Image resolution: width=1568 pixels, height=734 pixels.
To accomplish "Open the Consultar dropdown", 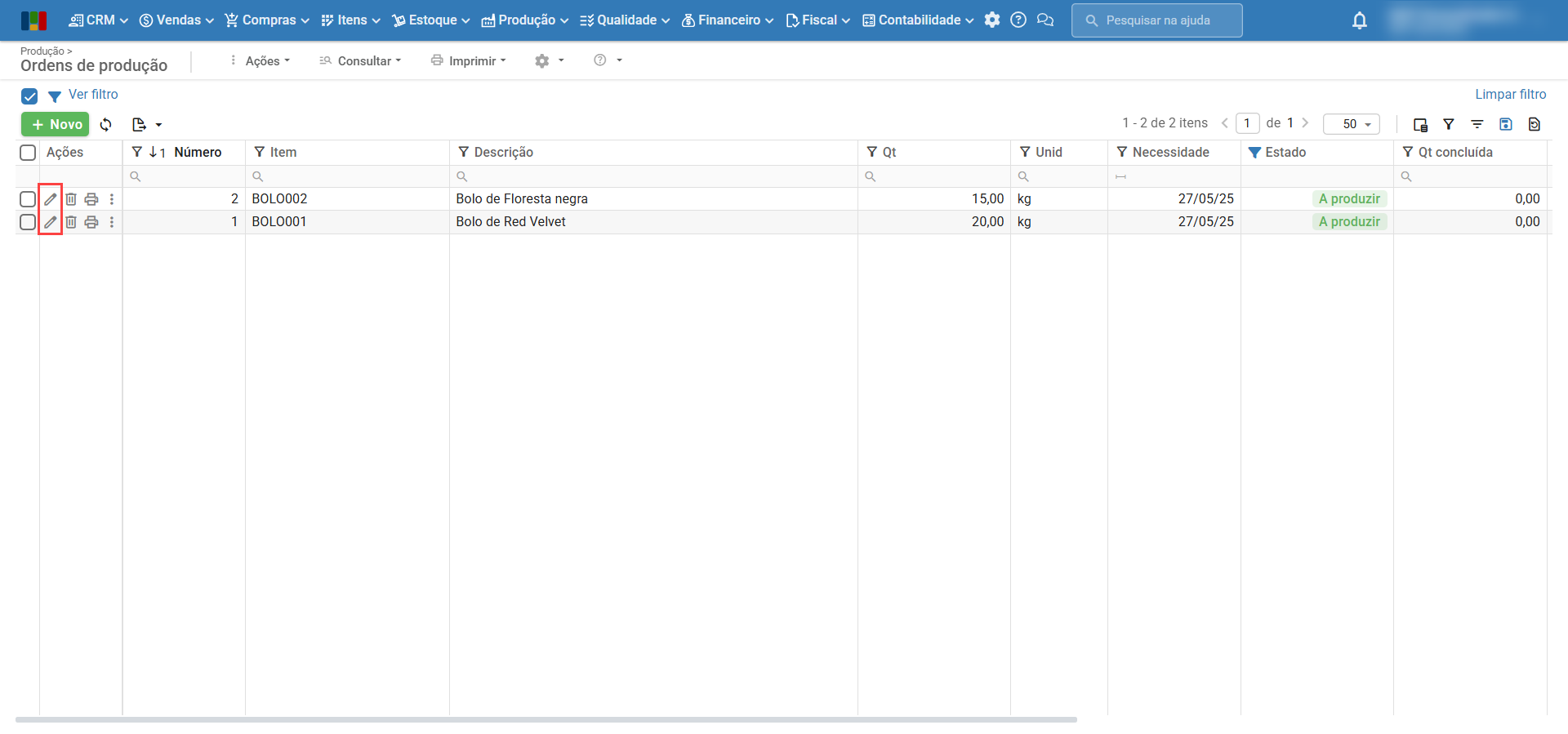I will [361, 61].
